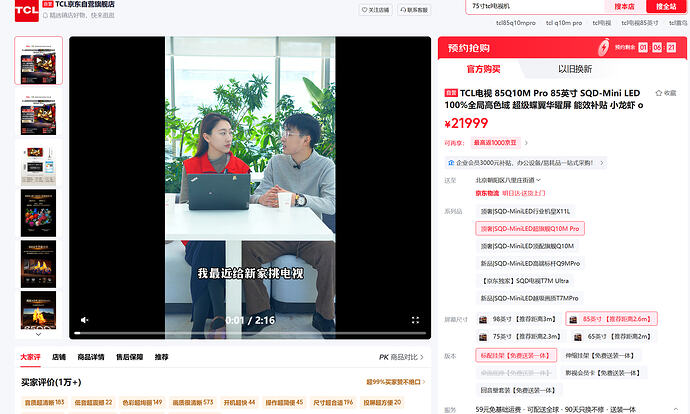Click the 98英寸 option's TV image

[483, 319]
